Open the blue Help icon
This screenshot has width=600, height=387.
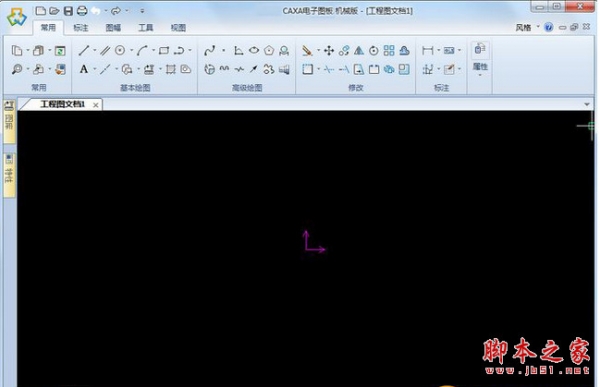(x=549, y=27)
